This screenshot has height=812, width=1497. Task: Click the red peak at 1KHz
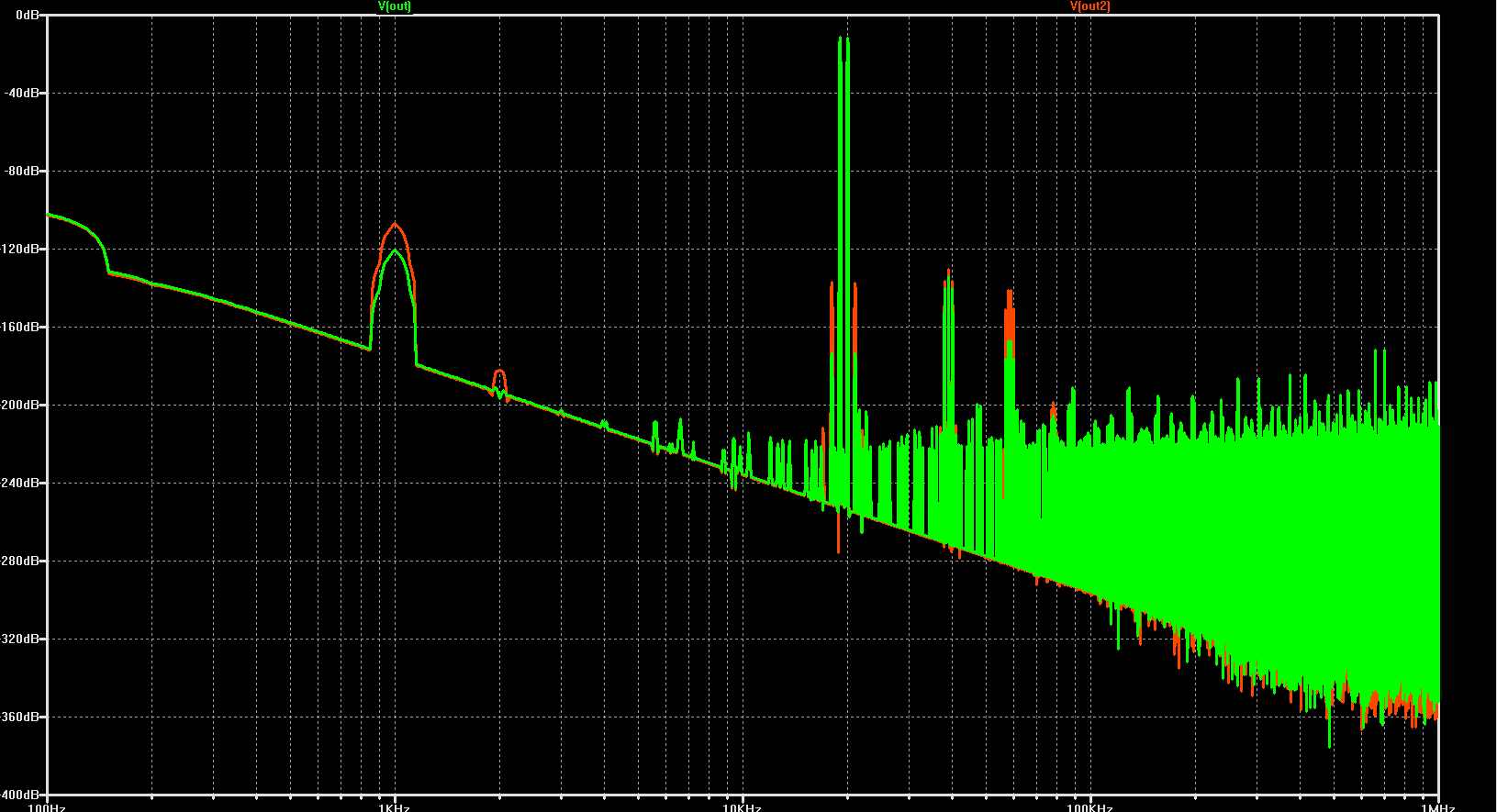point(395,224)
